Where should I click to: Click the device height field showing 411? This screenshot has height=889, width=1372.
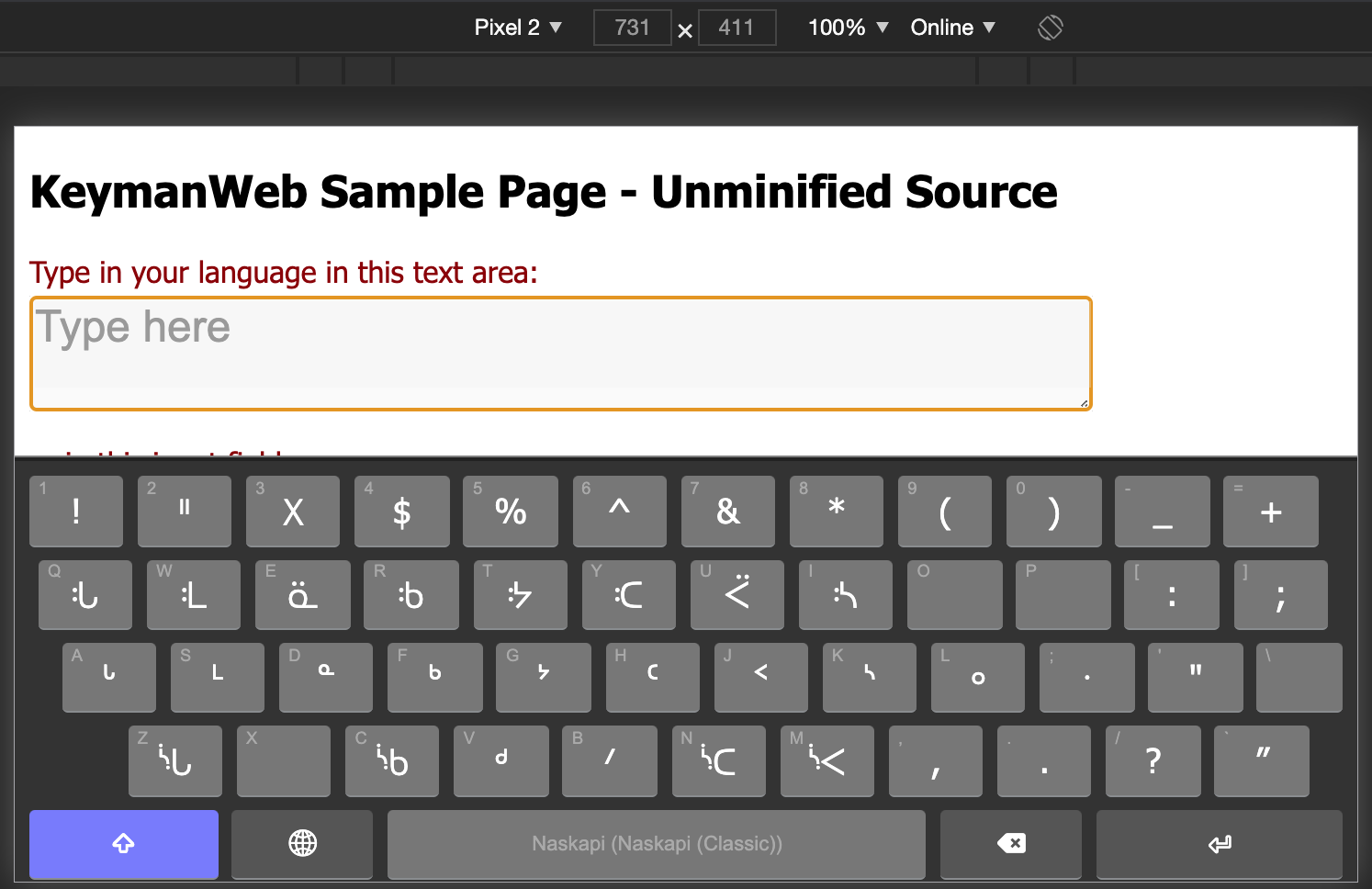pyautogui.click(x=737, y=27)
